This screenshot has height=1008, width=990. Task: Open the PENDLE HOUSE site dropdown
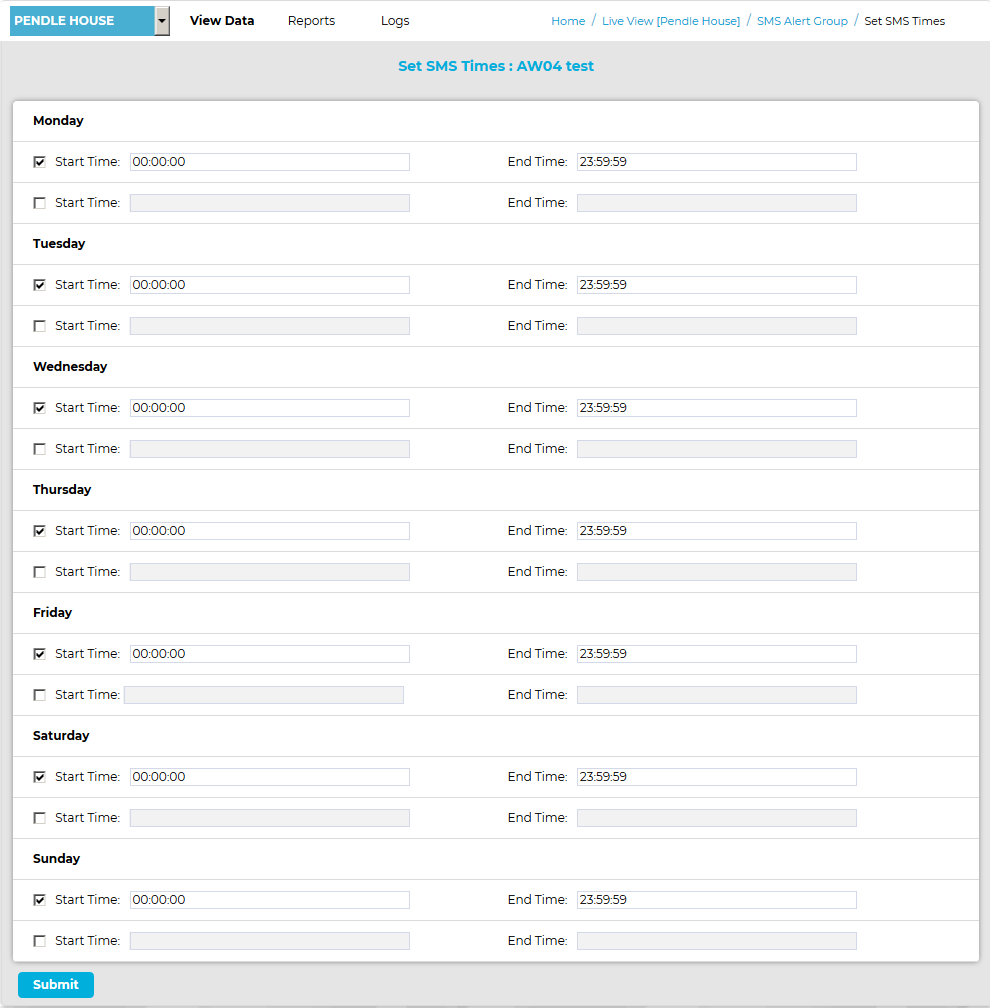click(x=90, y=21)
